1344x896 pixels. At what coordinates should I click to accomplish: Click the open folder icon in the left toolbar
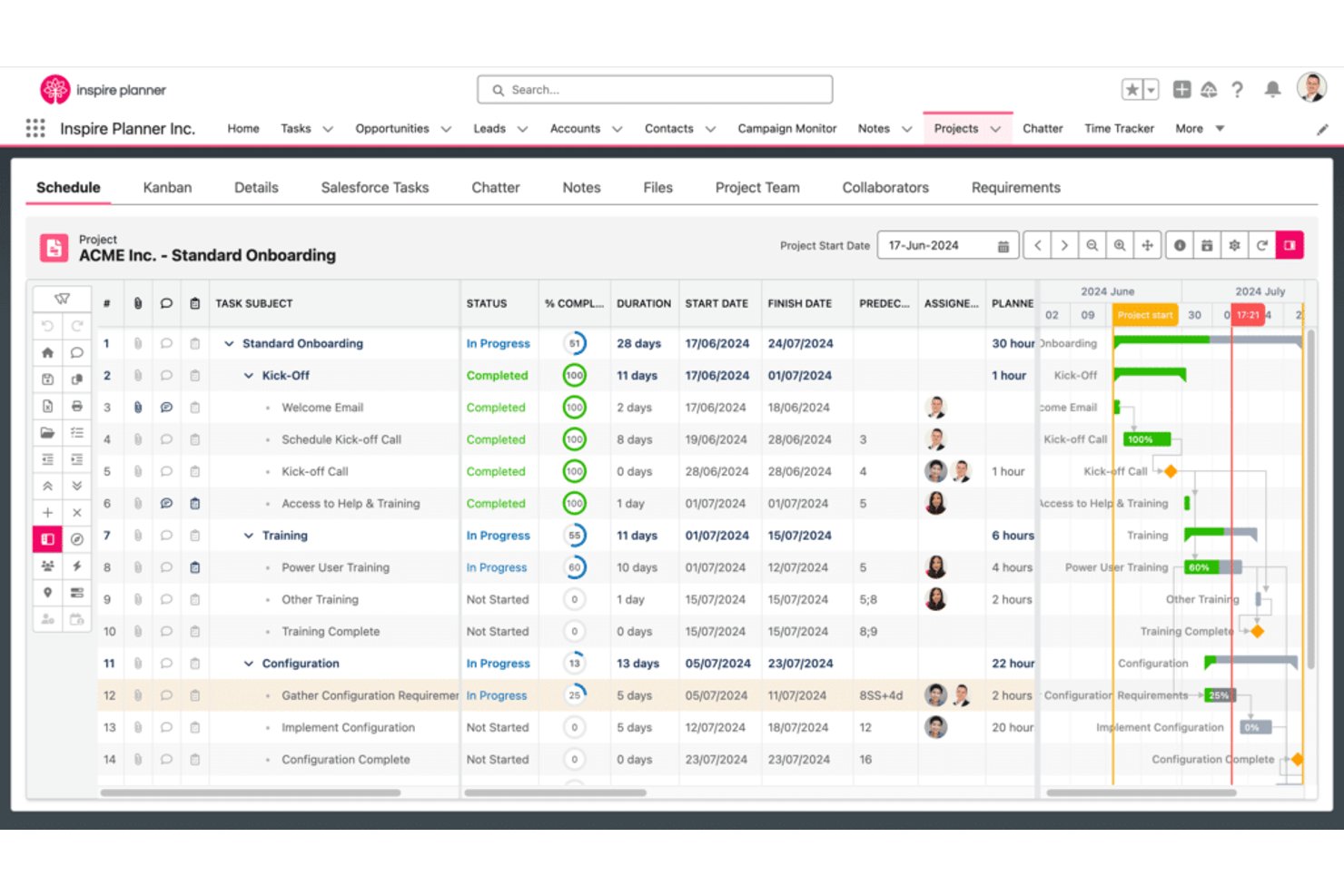(48, 433)
